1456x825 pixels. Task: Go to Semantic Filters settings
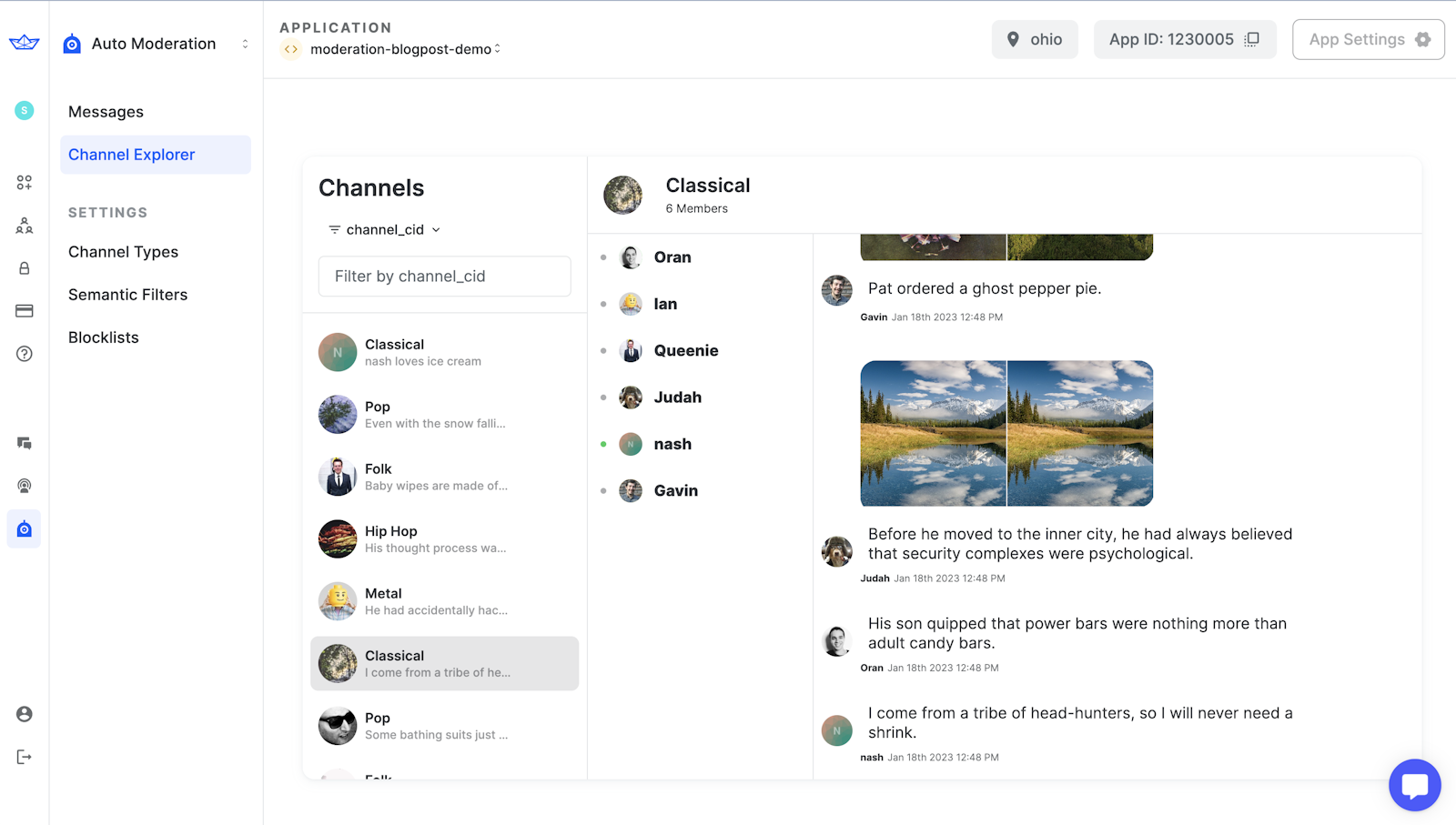click(127, 295)
